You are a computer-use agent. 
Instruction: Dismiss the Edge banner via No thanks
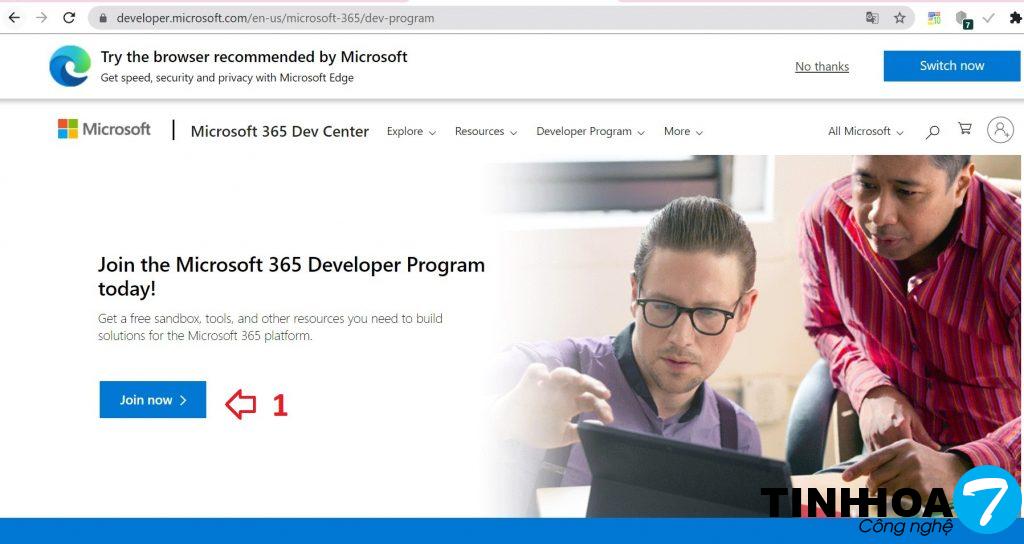822,67
